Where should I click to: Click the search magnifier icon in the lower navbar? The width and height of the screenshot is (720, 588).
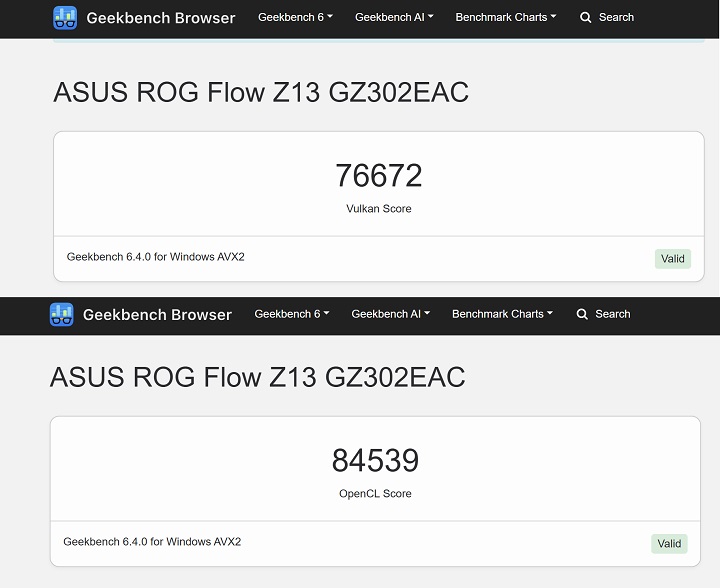[x=582, y=314]
